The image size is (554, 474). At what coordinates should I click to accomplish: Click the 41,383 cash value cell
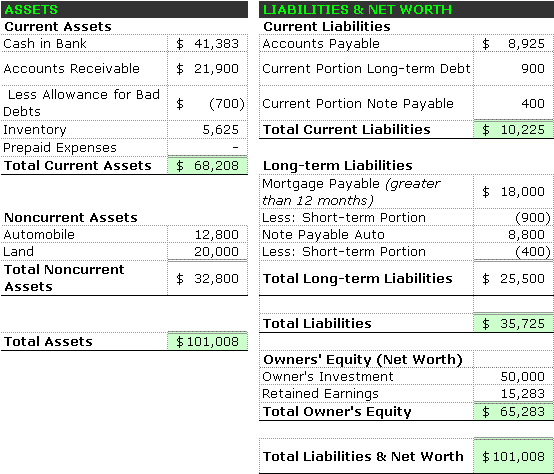[207, 43]
